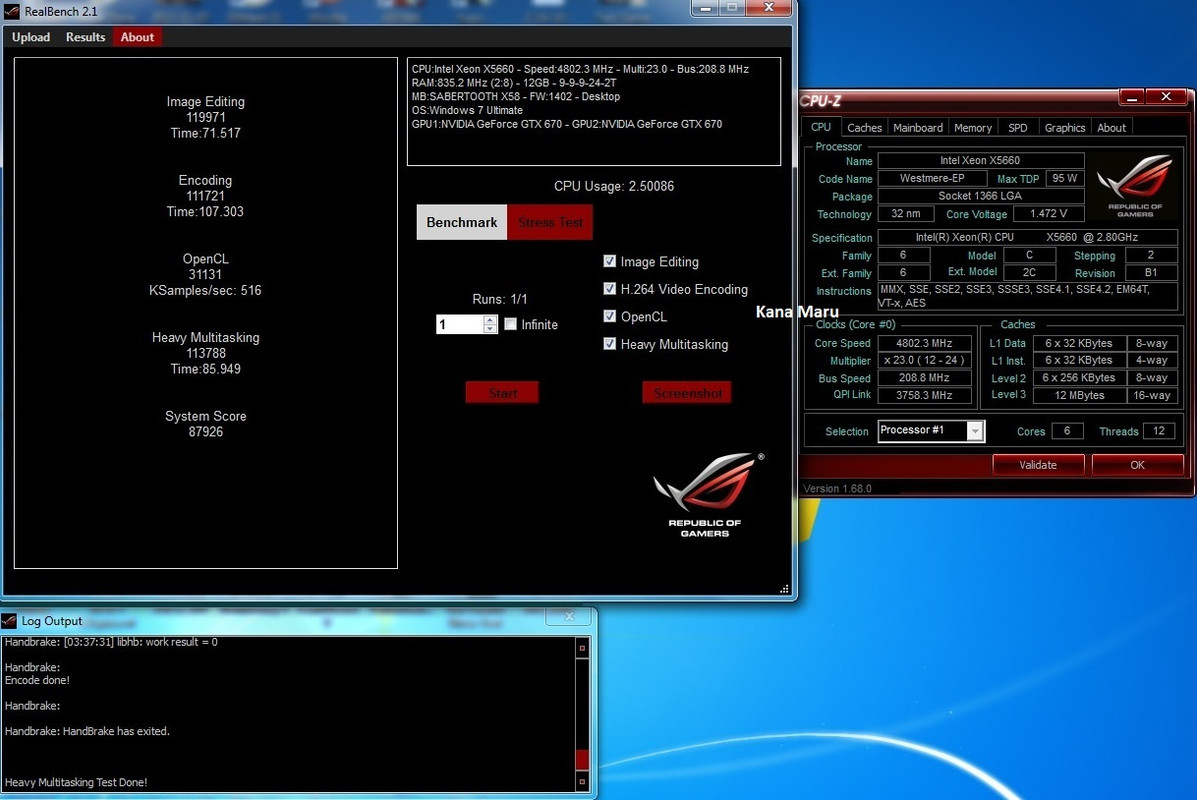Click the Log Output scroll up arrow

tap(582, 648)
